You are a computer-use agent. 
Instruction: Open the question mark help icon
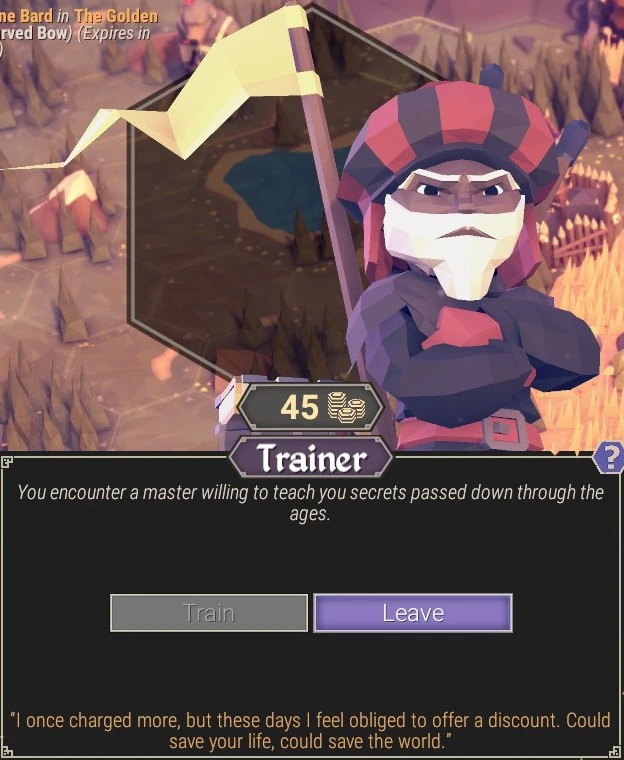click(610, 457)
